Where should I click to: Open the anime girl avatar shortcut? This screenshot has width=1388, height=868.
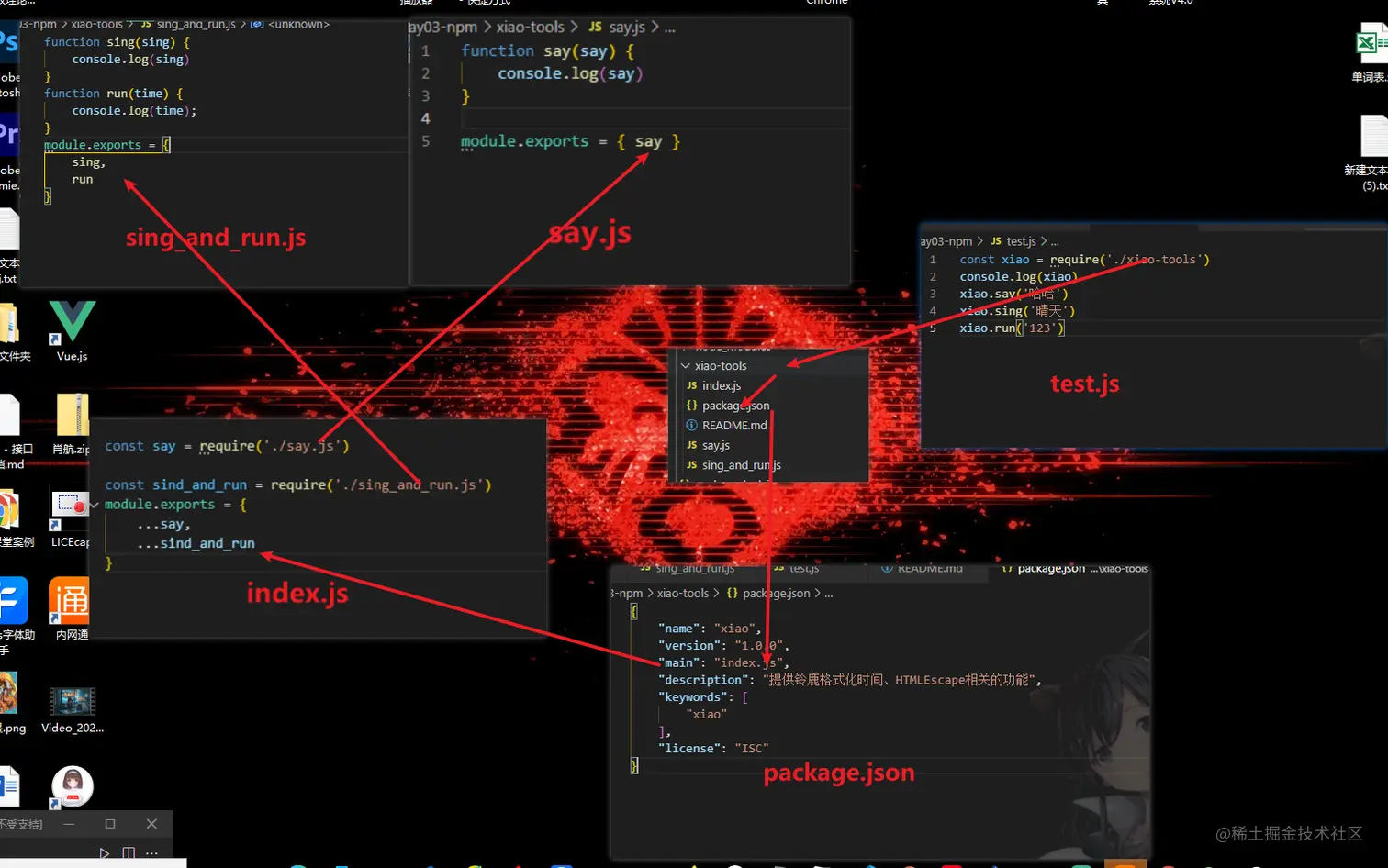coord(72,786)
